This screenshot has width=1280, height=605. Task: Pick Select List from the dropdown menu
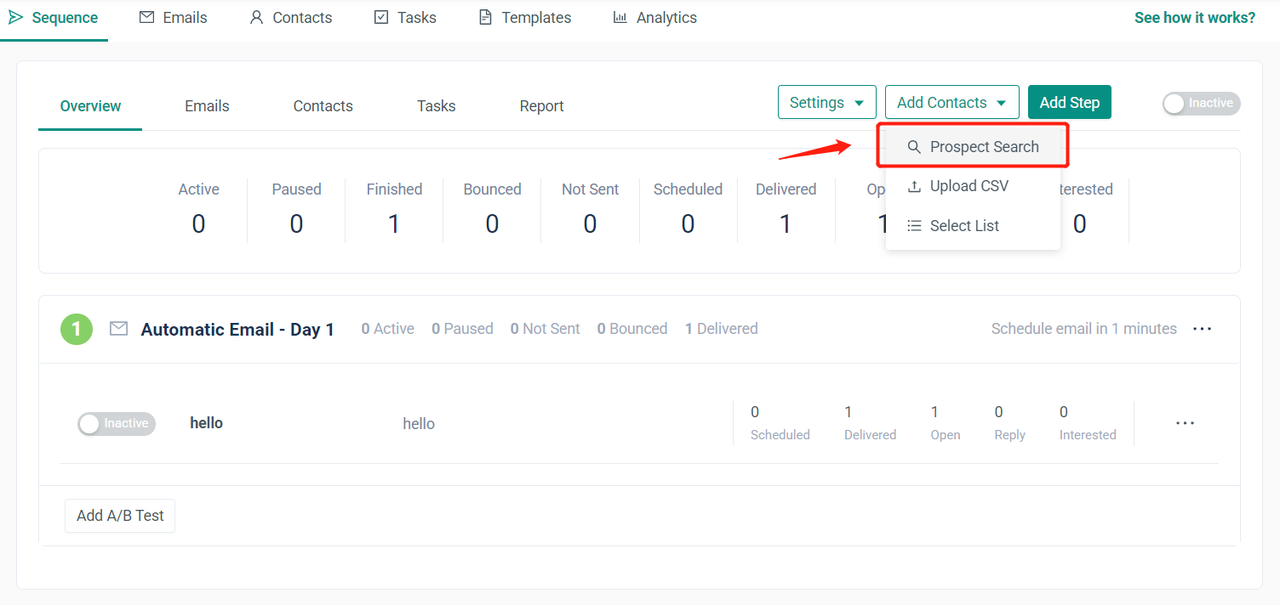(963, 226)
